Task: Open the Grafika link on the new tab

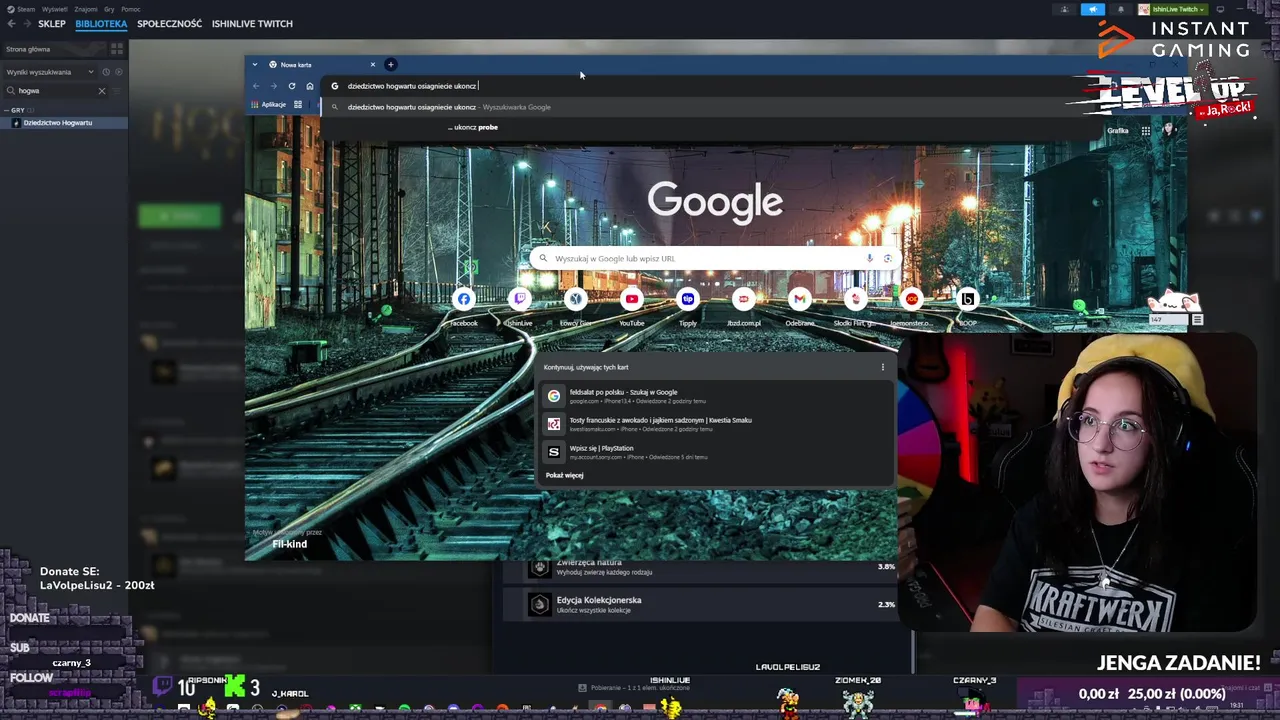Action: (1117, 130)
